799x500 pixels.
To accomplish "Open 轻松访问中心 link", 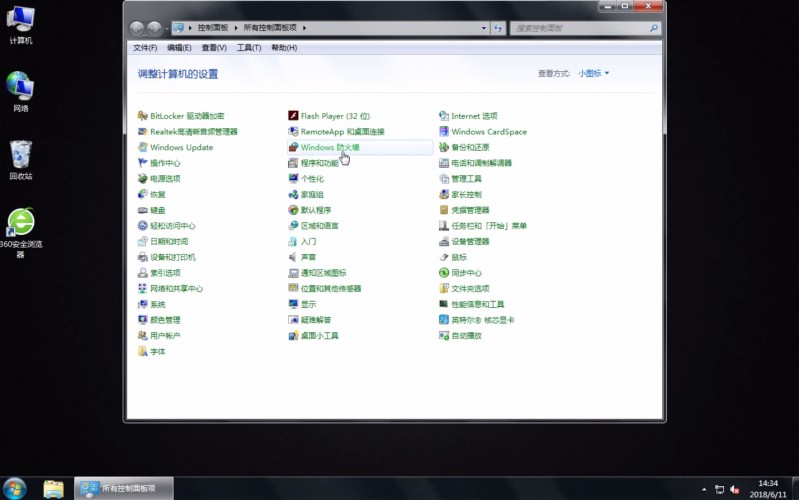I will [x=172, y=226].
